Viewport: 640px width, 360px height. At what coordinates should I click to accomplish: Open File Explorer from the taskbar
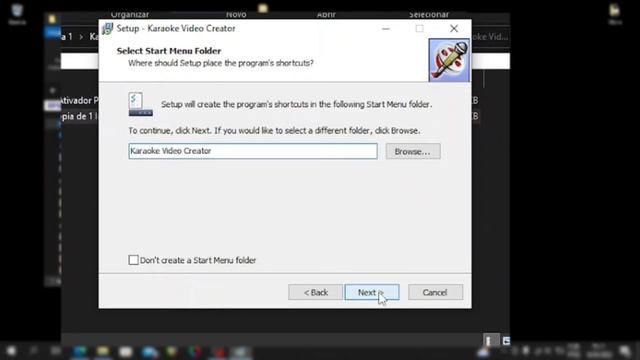103,351
